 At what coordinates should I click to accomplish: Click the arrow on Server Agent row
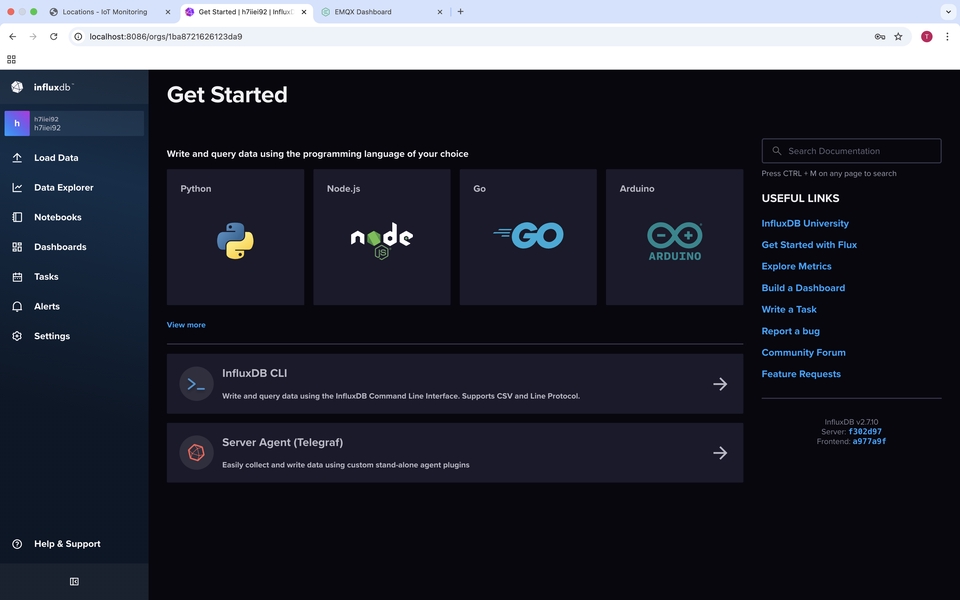pos(720,453)
